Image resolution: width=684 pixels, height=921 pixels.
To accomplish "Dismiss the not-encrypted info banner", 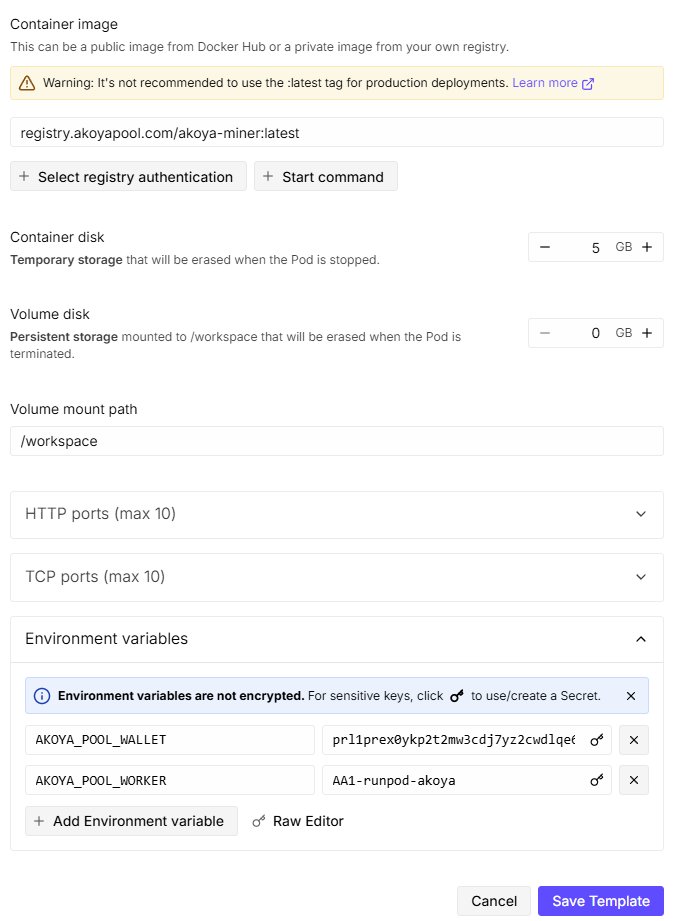I will click(631, 696).
